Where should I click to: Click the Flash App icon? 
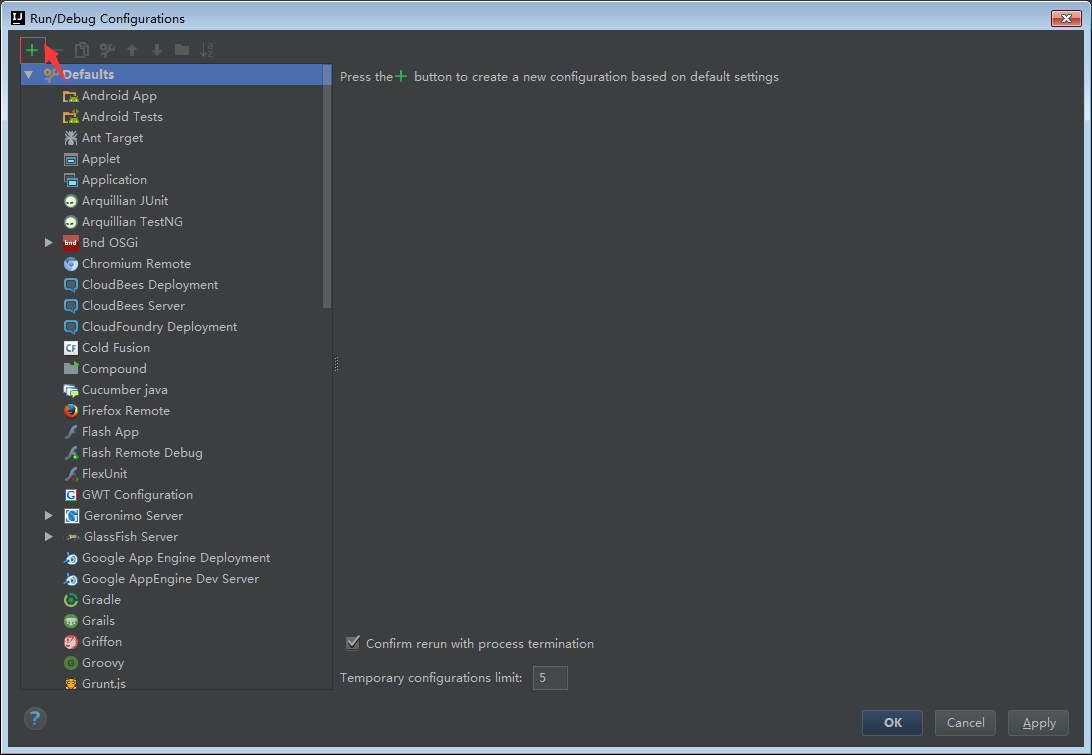(70, 432)
